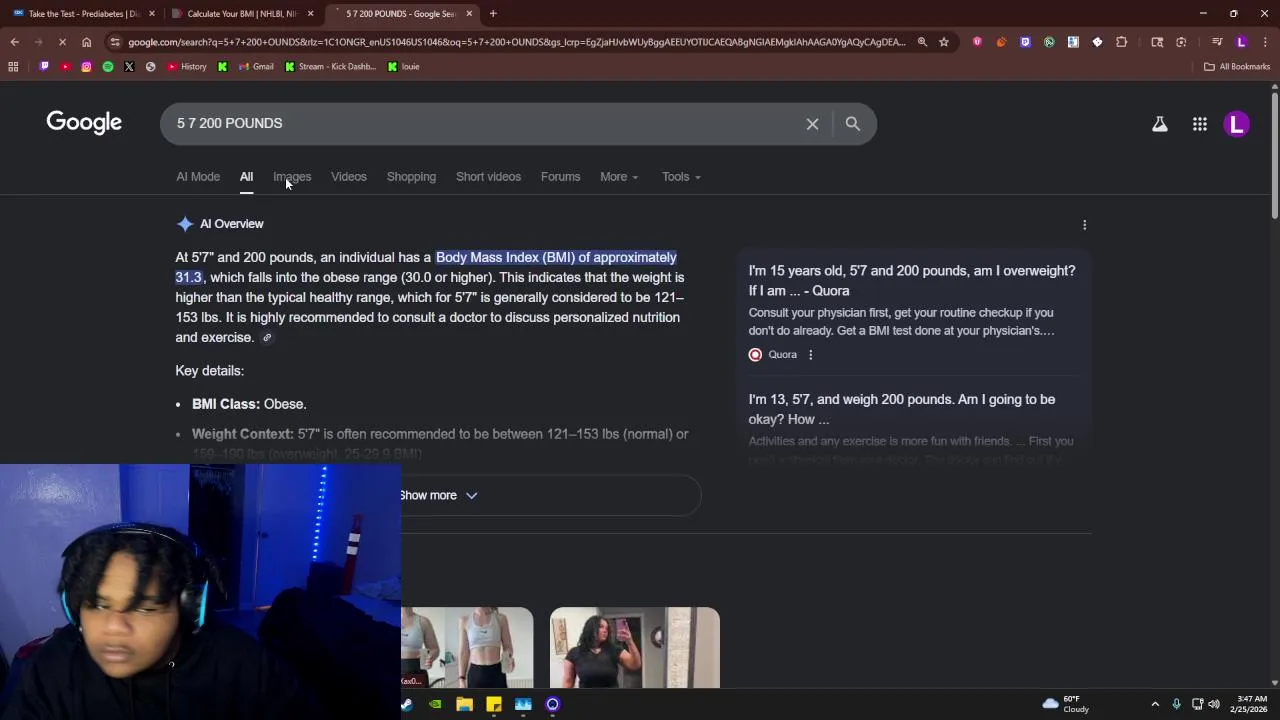The height and width of the screenshot is (720, 1280).
Task: Switch to Videos results tab
Action: point(349,177)
